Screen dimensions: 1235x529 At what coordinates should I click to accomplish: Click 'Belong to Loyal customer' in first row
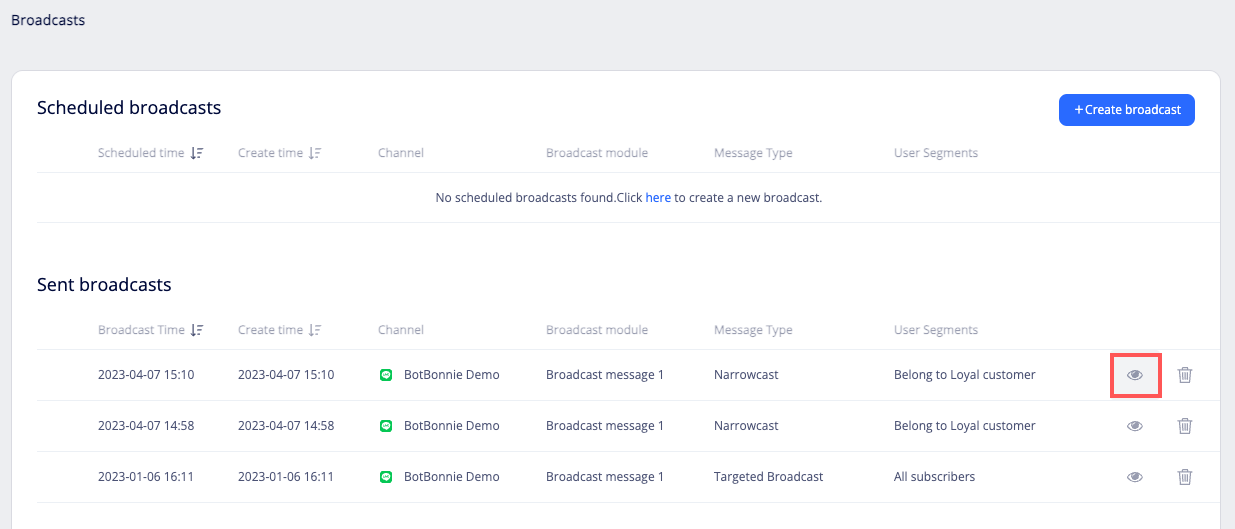[x=964, y=375]
